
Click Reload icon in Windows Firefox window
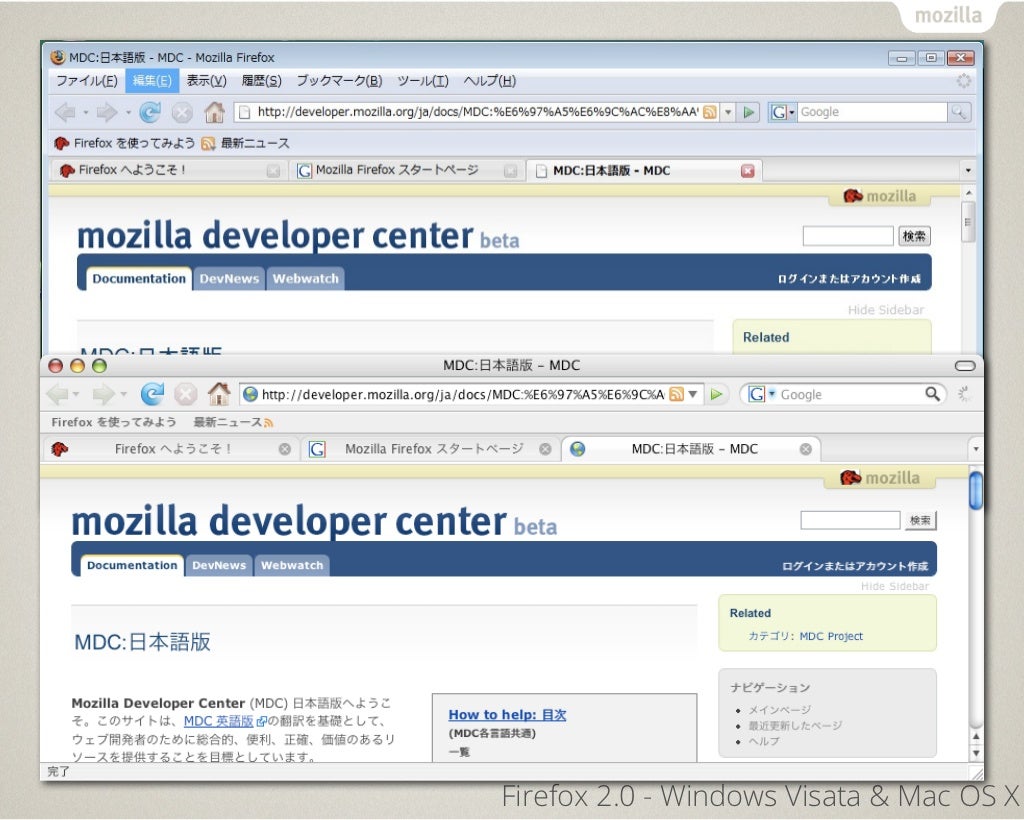pos(150,112)
